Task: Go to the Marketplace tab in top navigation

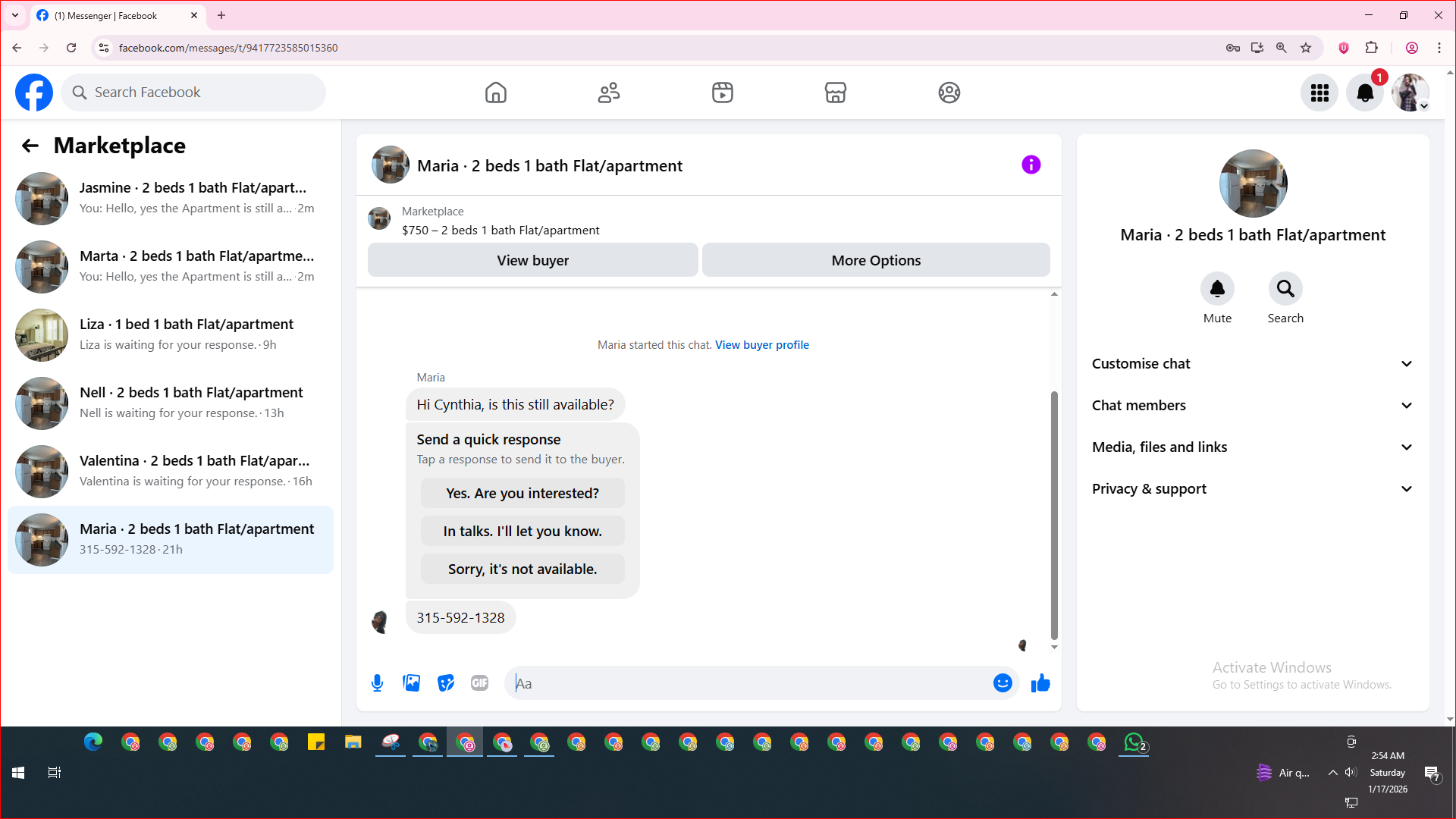Action: click(x=835, y=93)
